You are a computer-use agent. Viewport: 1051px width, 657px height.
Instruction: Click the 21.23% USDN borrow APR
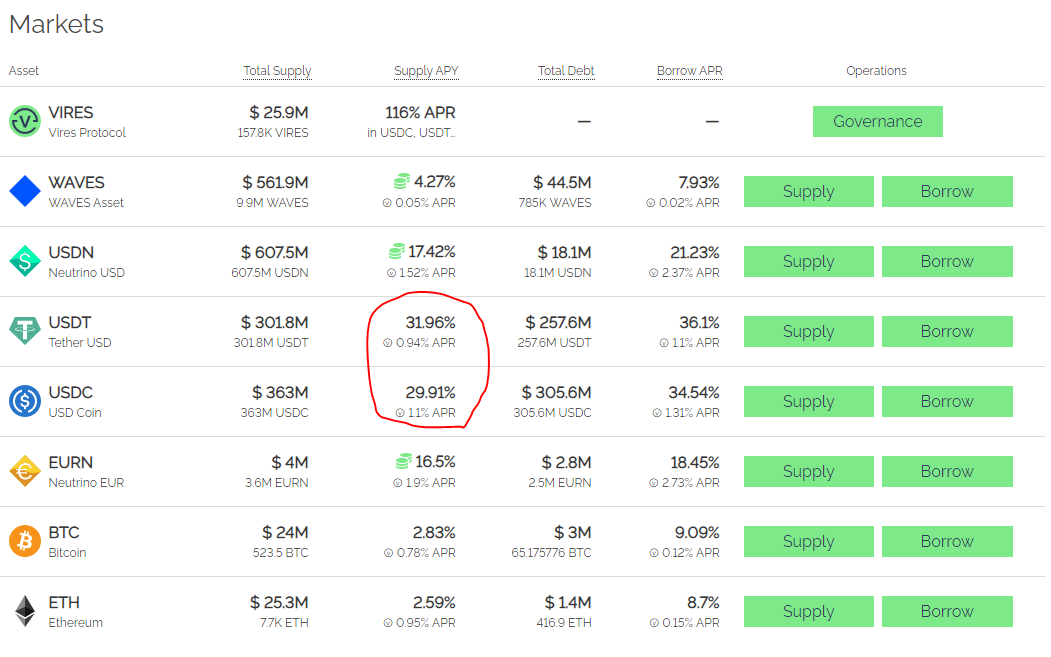694,253
